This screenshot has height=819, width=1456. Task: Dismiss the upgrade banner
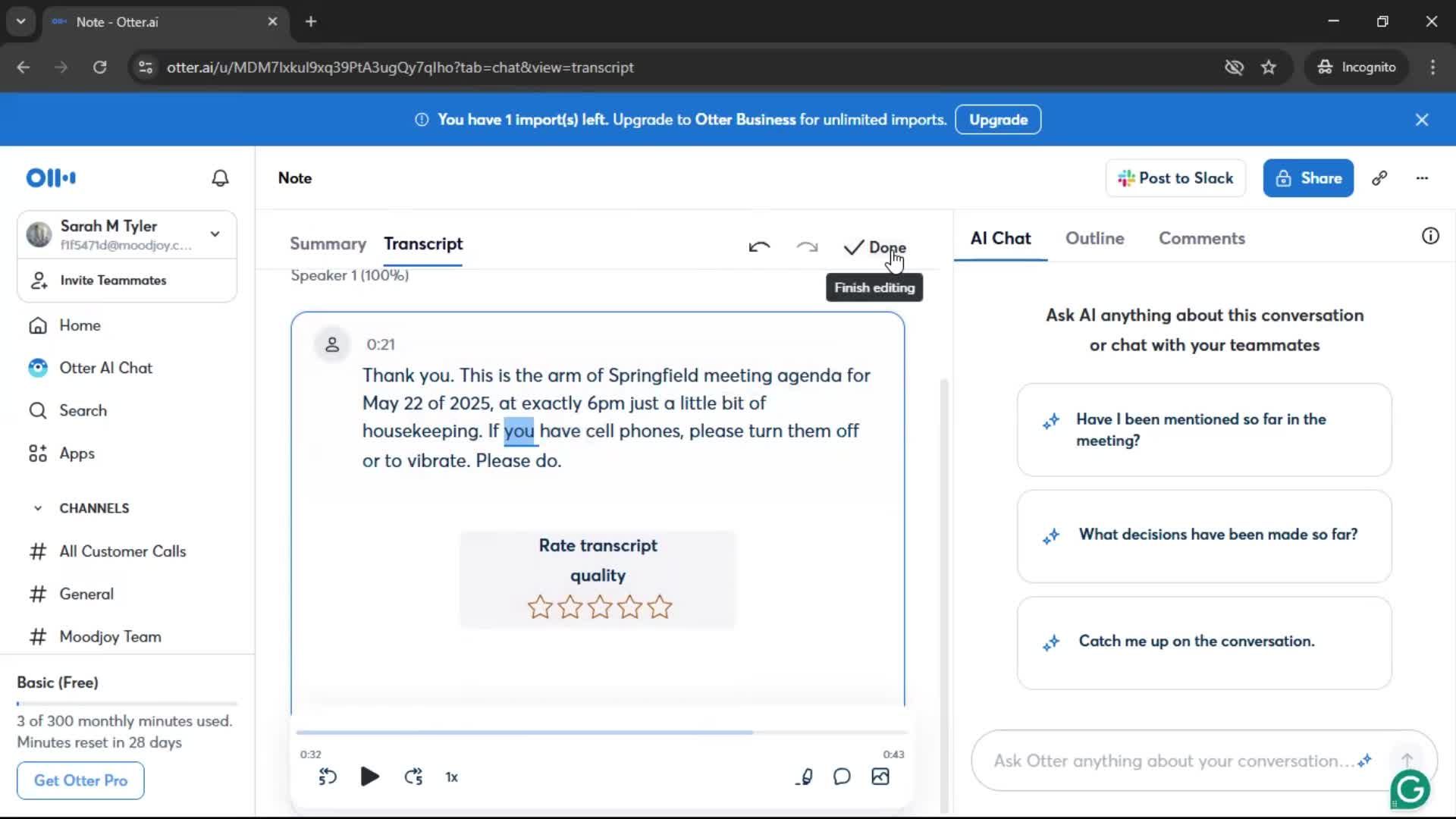point(1422,120)
